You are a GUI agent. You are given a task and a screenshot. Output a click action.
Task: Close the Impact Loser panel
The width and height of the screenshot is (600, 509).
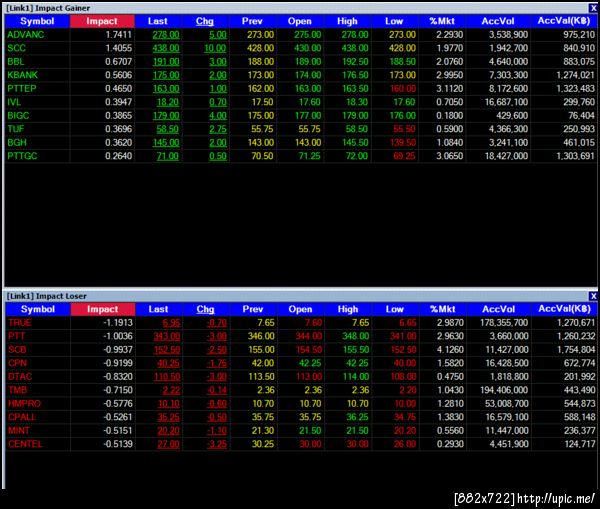point(593,296)
